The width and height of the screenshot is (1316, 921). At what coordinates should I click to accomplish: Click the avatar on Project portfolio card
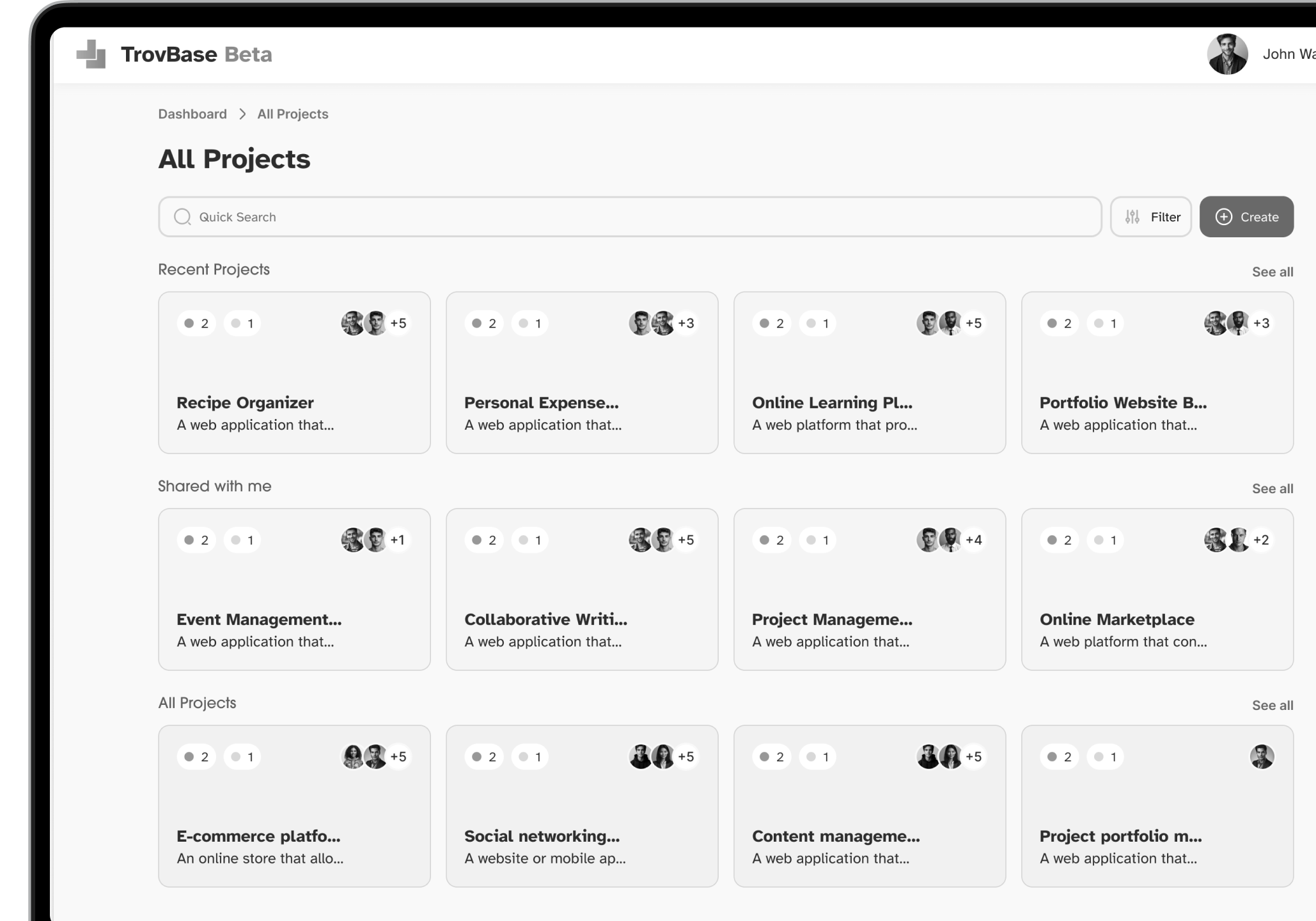(1262, 757)
